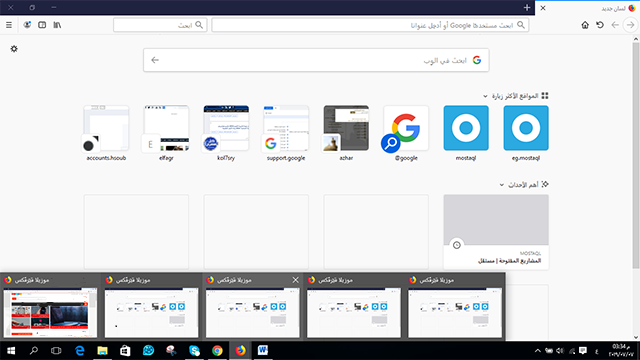Click Firefox icon on taskbar
Image resolution: width=640 pixels, height=360 pixels.
pos(240,351)
